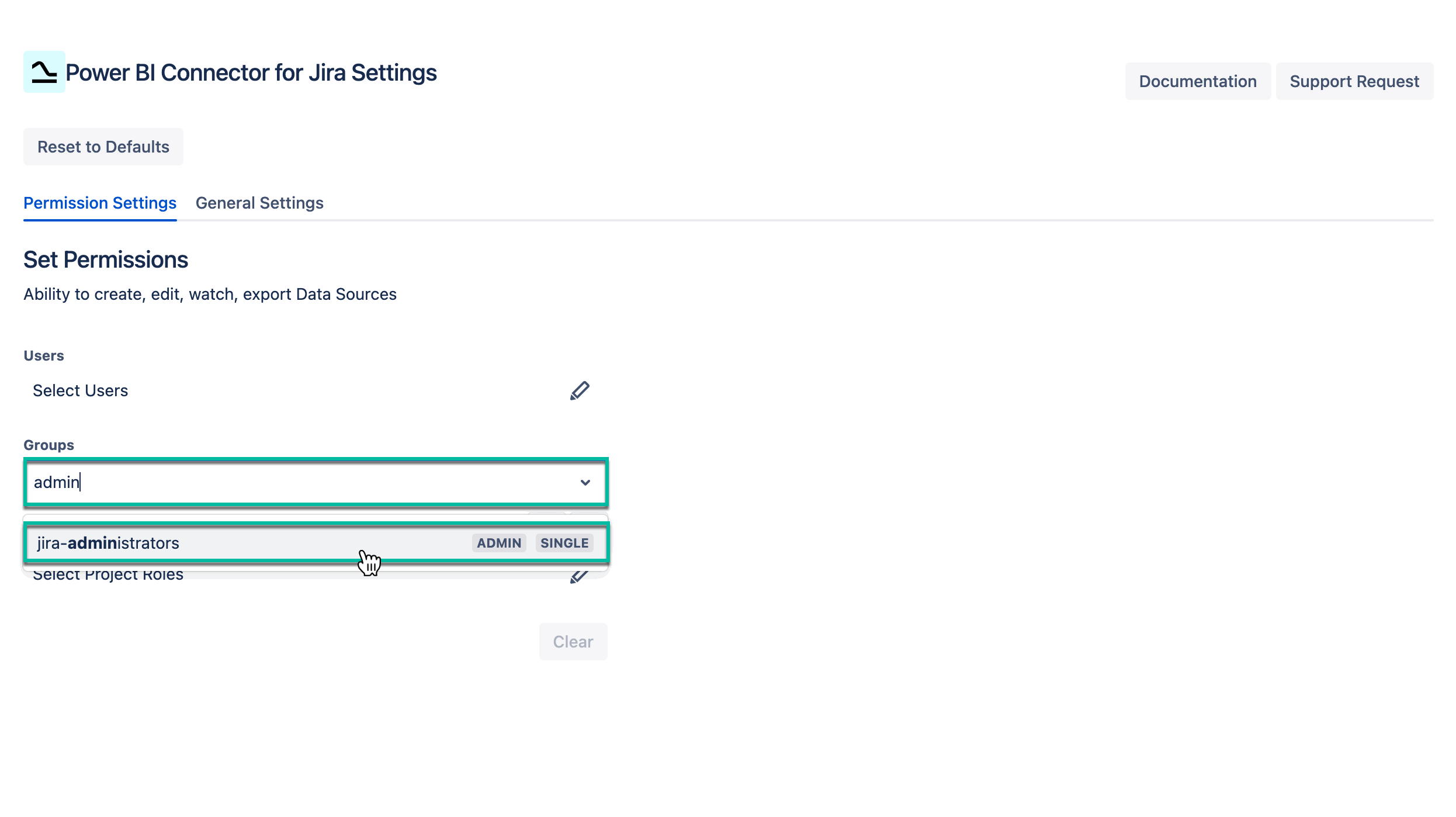1456x817 pixels.
Task: Expand the Groups dropdown chevron
Action: point(585,482)
